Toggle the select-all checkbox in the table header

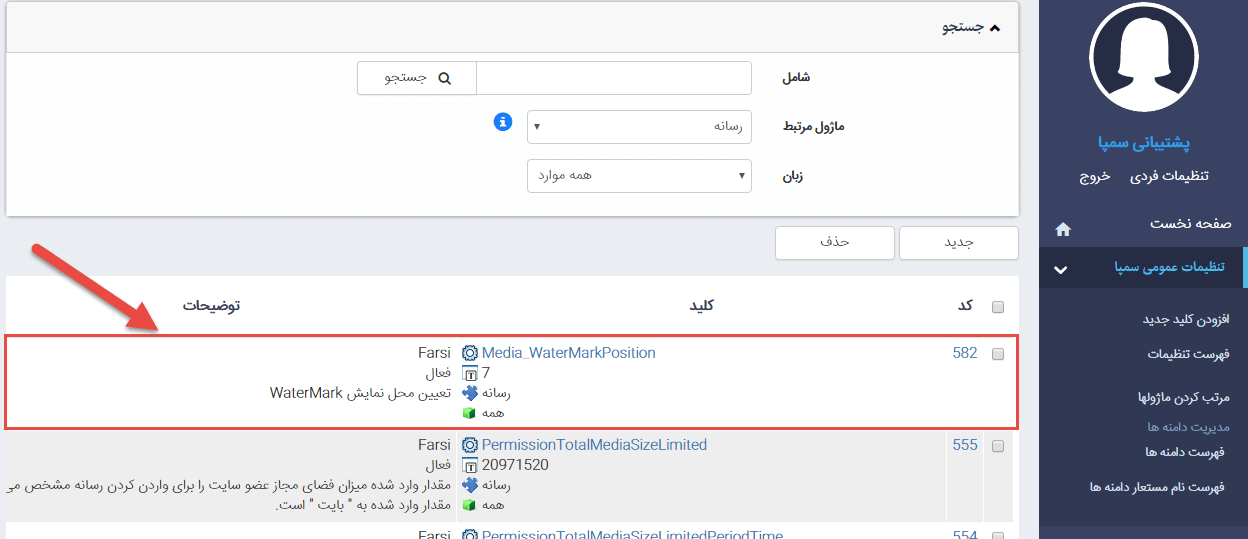997,307
